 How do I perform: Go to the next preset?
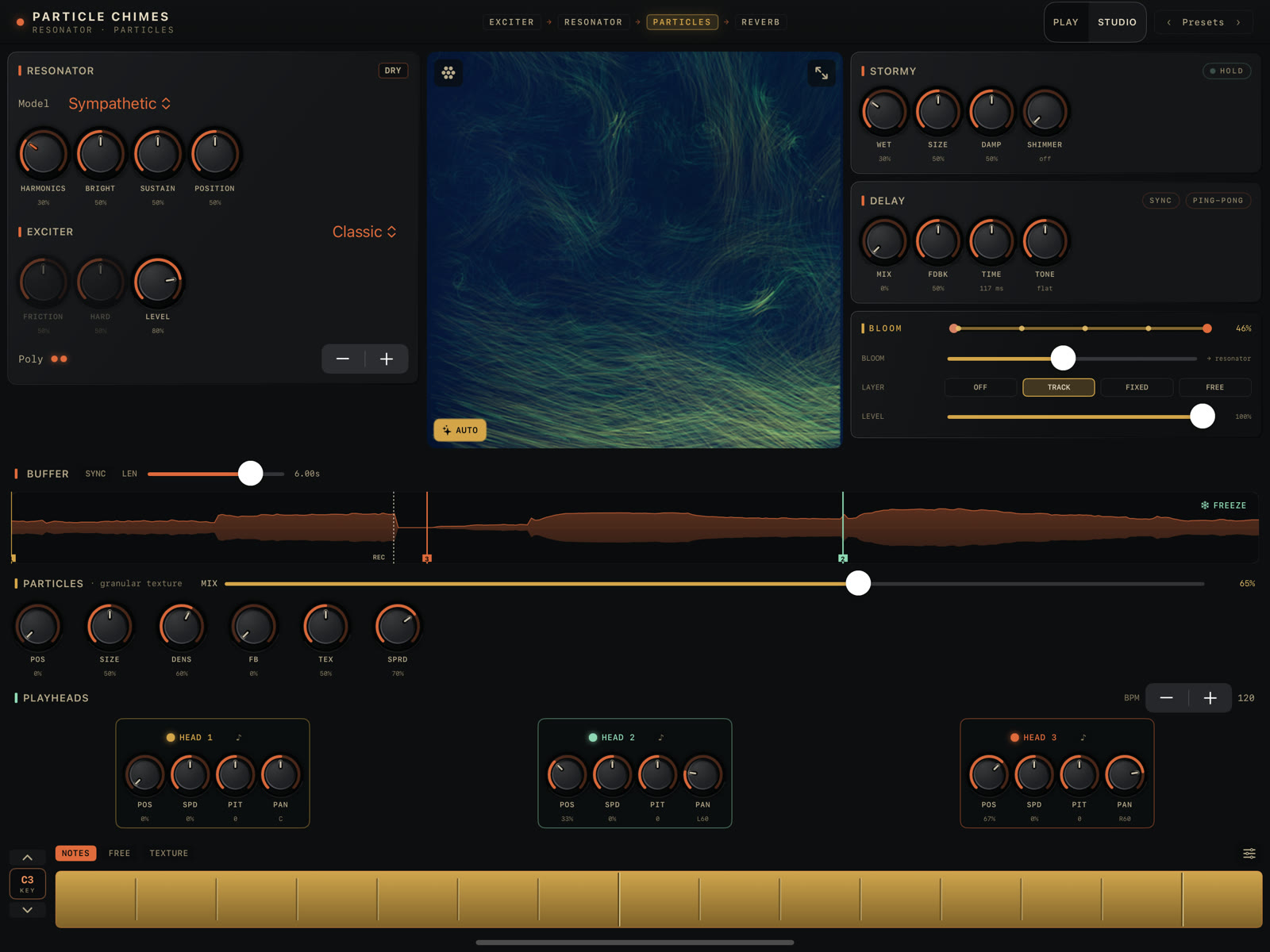click(1238, 22)
